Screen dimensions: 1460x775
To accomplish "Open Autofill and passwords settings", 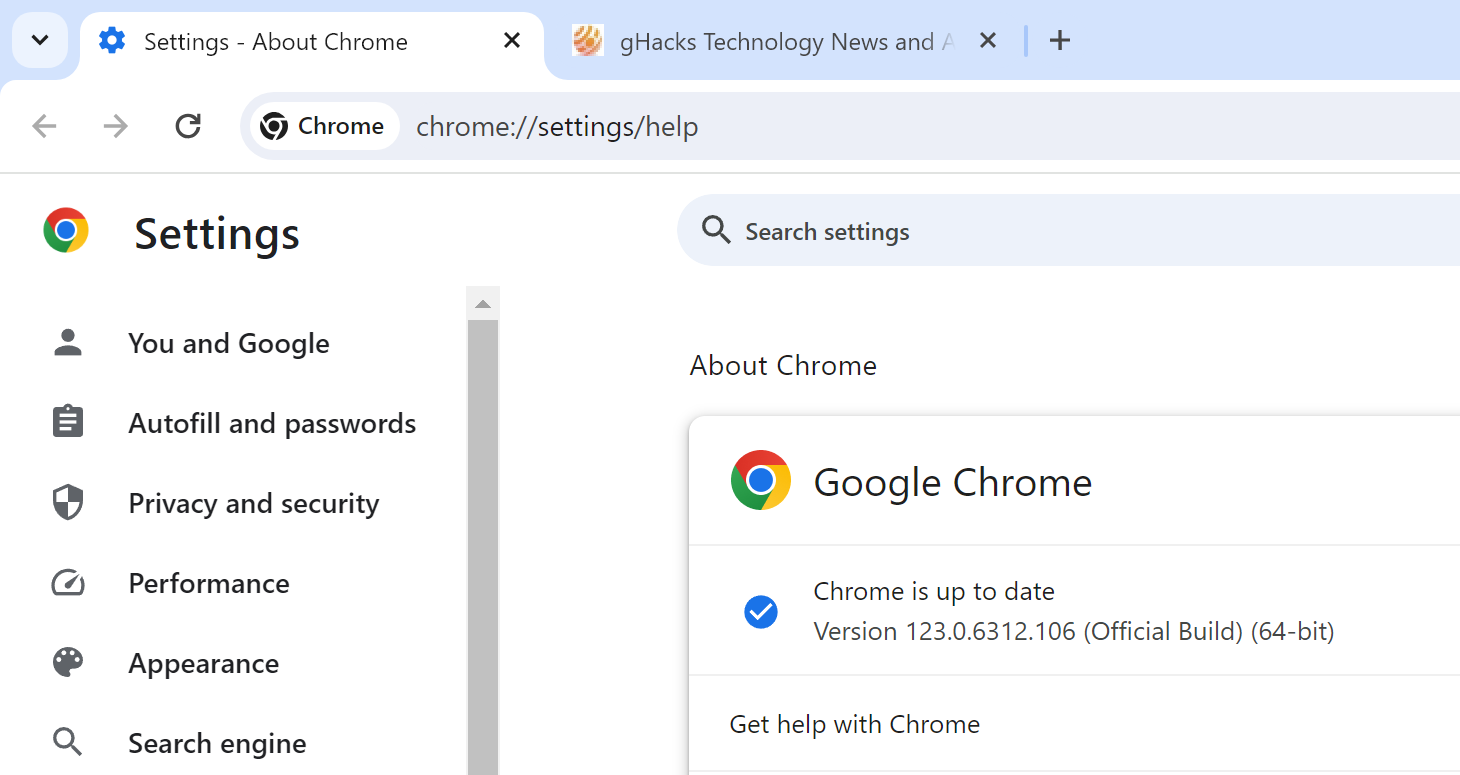I will [272, 423].
